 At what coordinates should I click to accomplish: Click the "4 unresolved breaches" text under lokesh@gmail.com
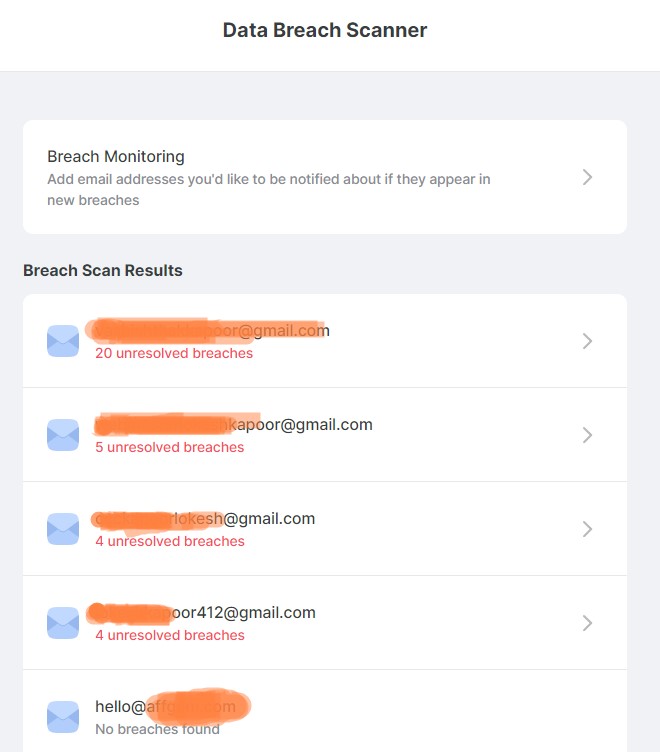click(x=170, y=541)
